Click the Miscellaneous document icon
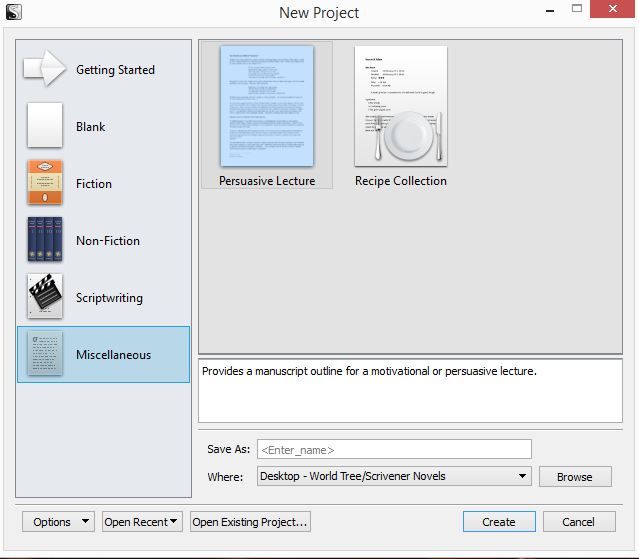Screen dimensions: 639x559 click(45, 353)
